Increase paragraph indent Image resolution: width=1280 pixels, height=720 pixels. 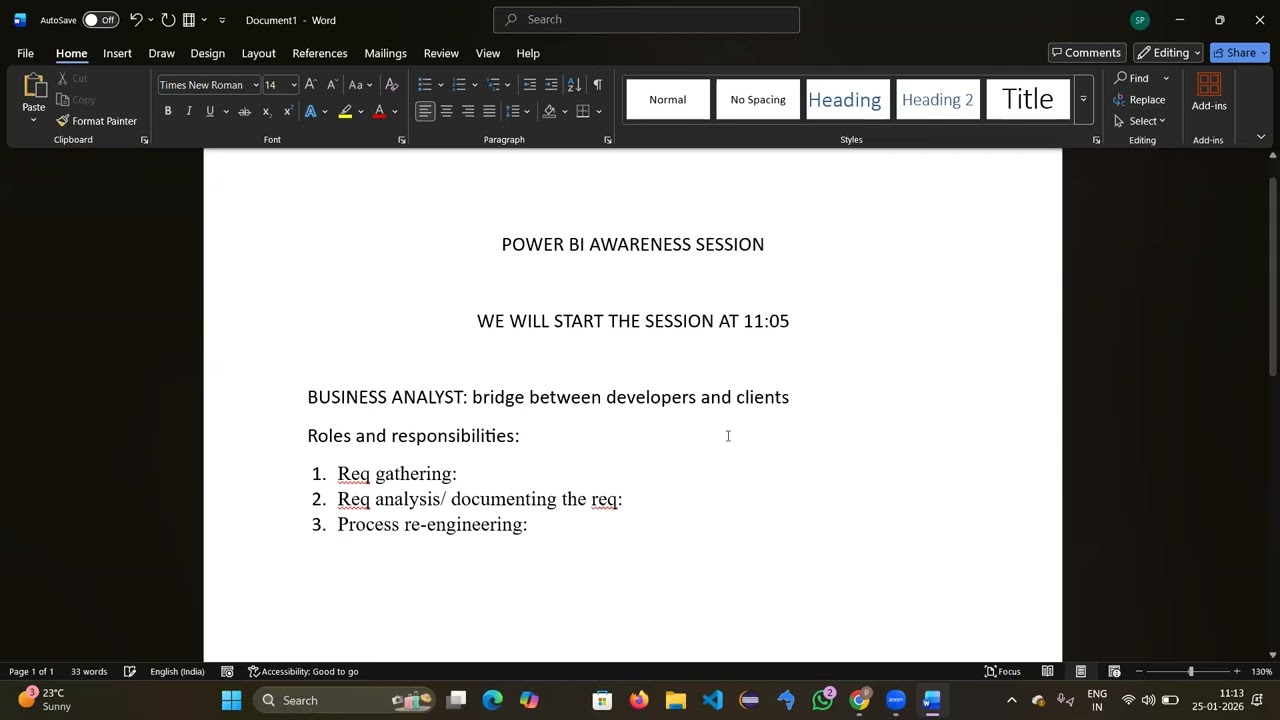coord(551,85)
